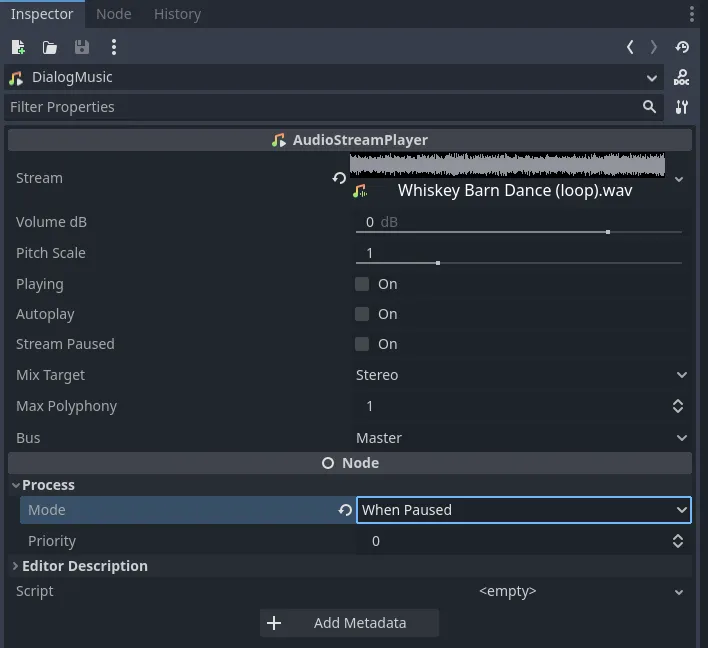Open inspector property tools menu
Viewport: 708px width, 648px height.
click(x=681, y=107)
